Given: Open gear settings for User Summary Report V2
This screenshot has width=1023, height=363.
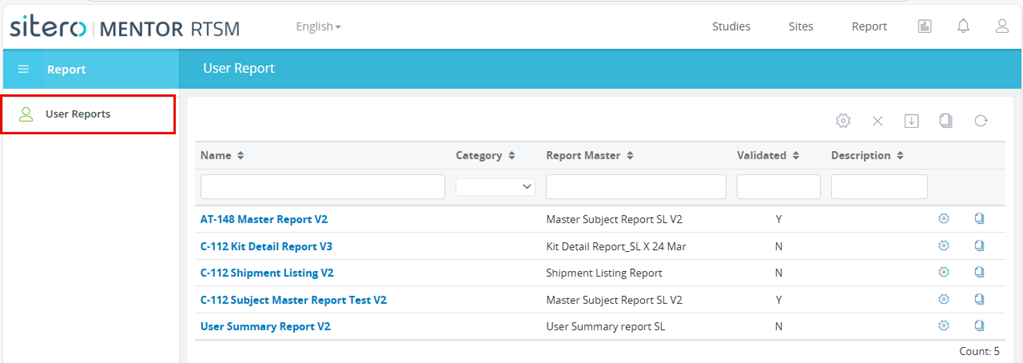Looking at the screenshot, I should tap(943, 325).
